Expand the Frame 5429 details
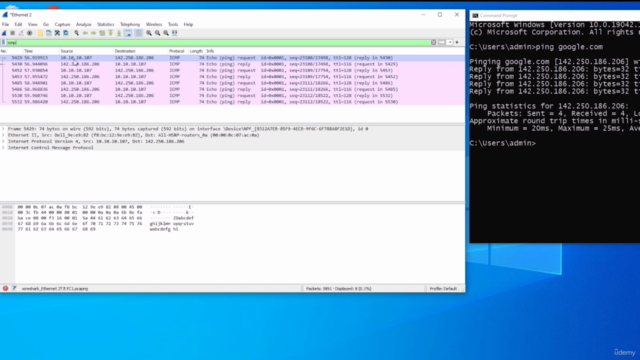The width and height of the screenshot is (640, 360). tap(3, 129)
